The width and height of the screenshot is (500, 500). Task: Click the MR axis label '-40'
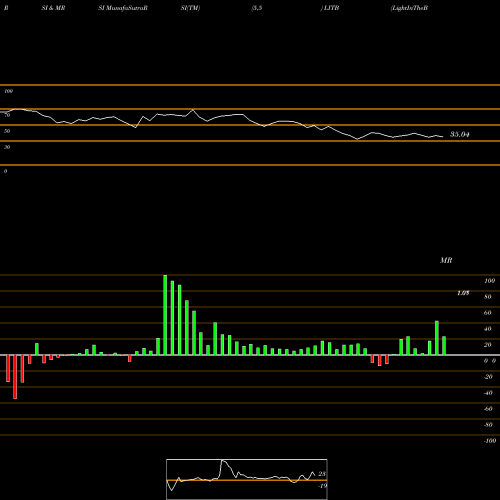pyautogui.click(x=488, y=393)
